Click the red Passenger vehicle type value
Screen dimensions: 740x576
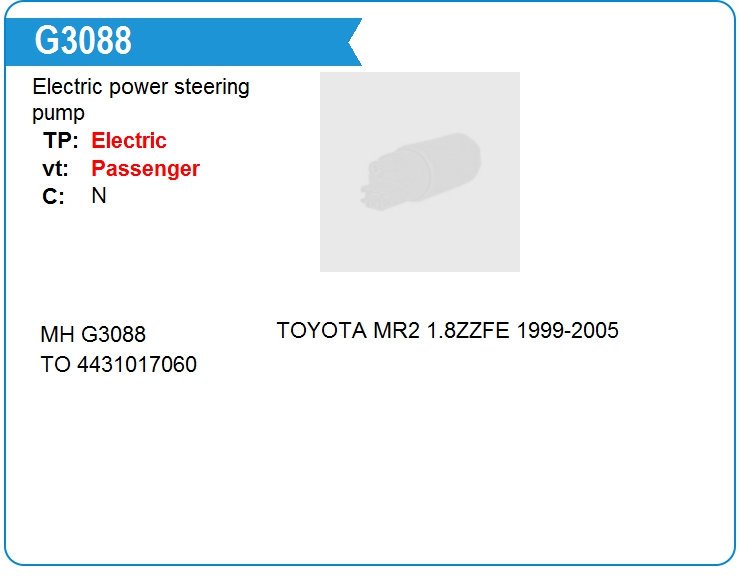145,169
